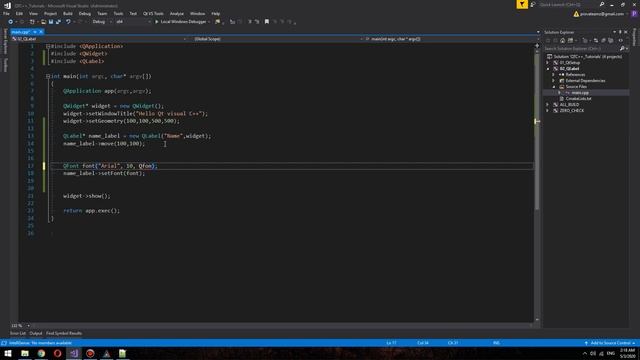Screen dimensions: 640x360
Task: Open the Error List tab
Action: [18, 333]
